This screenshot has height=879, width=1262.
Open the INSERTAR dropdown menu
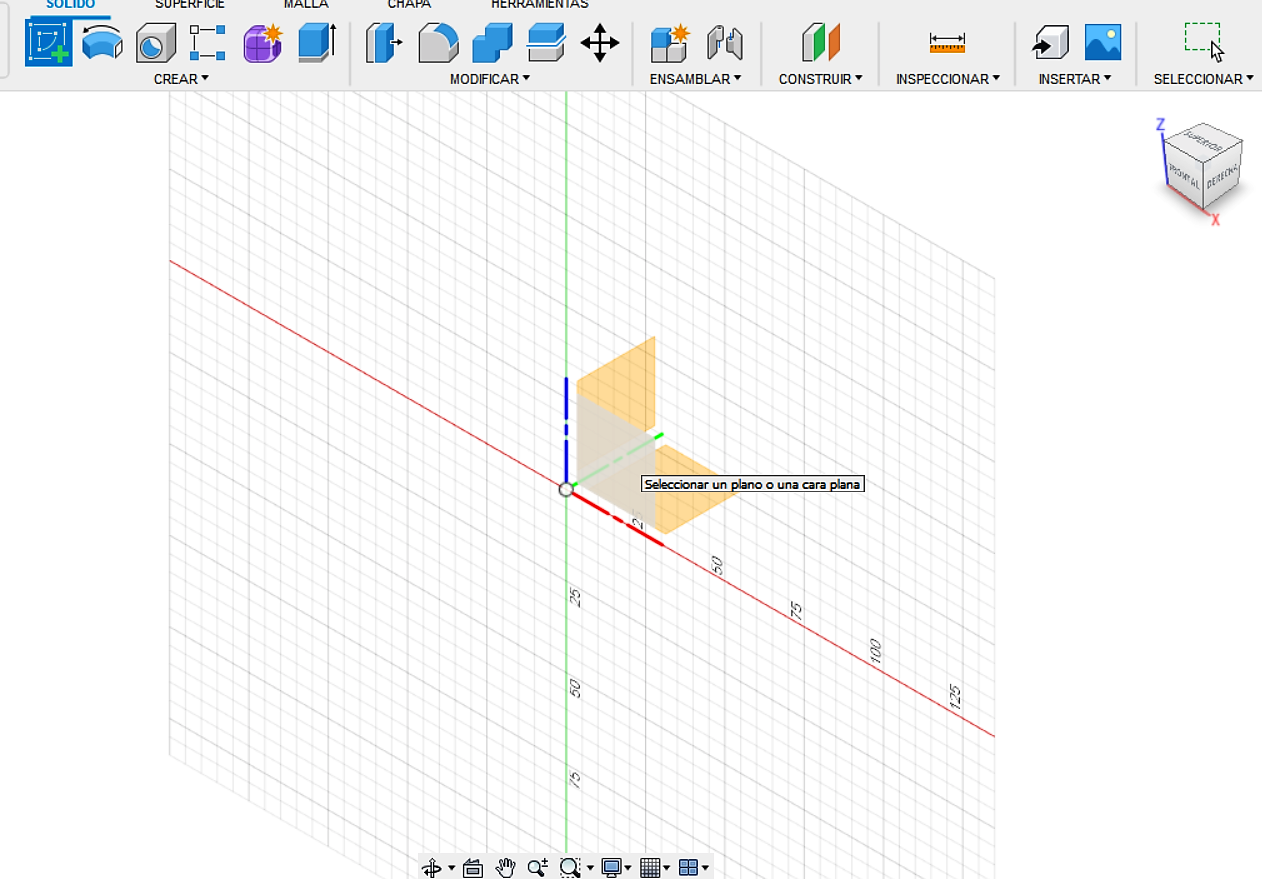(1075, 79)
